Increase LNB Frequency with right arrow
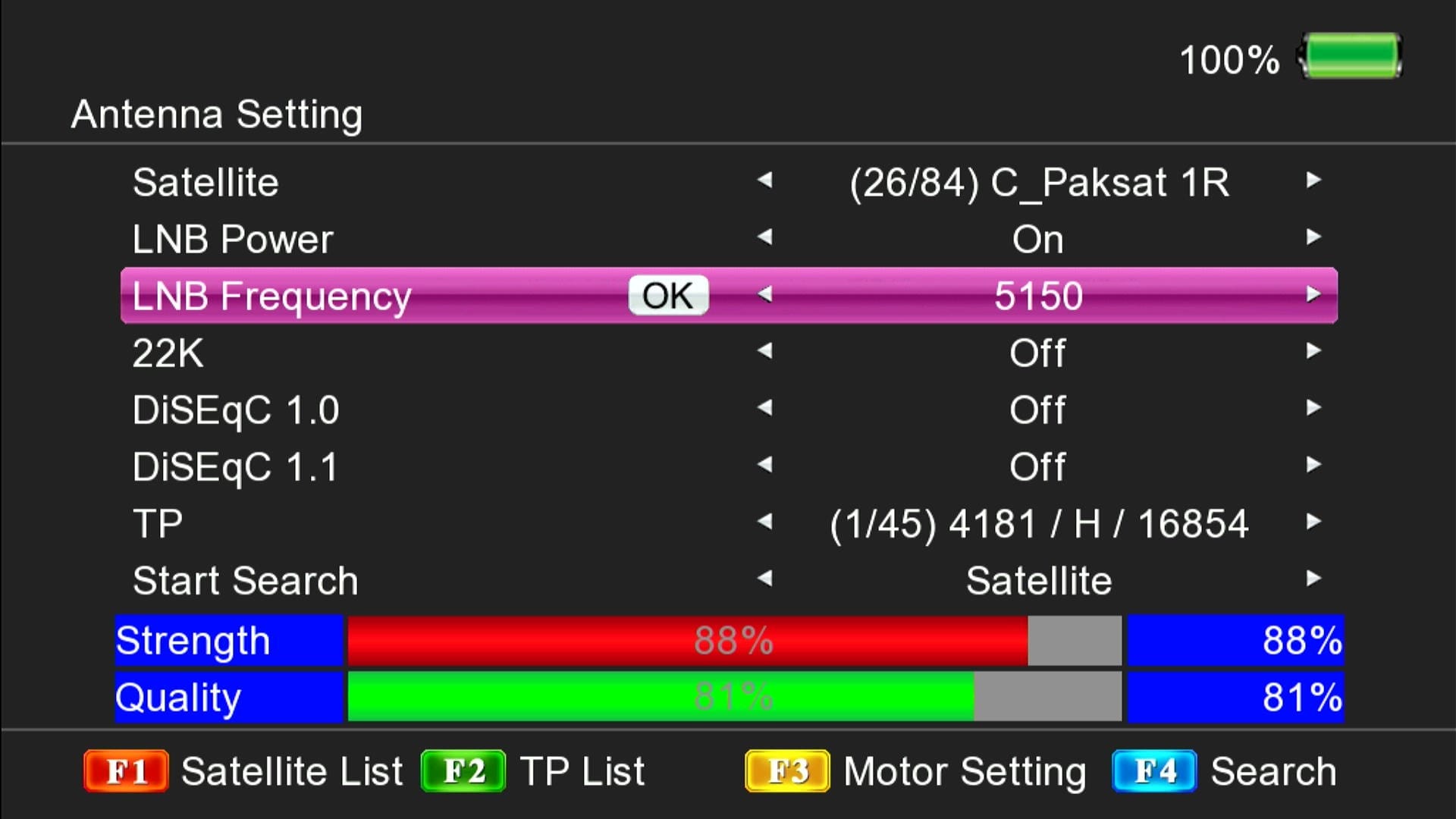The height and width of the screenshot is (819, 1456). point(1313,294)
